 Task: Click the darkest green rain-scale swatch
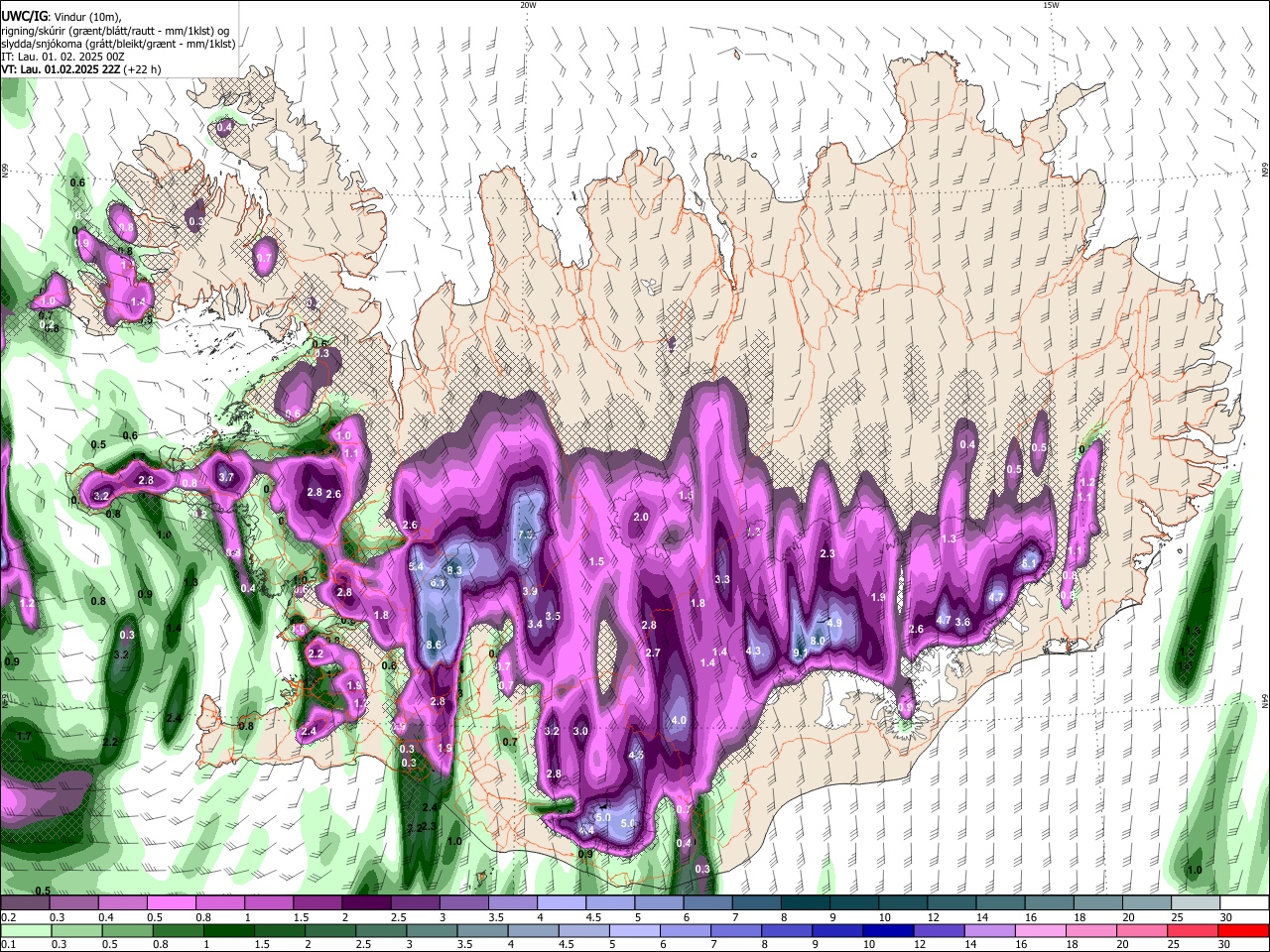[228, 931]
